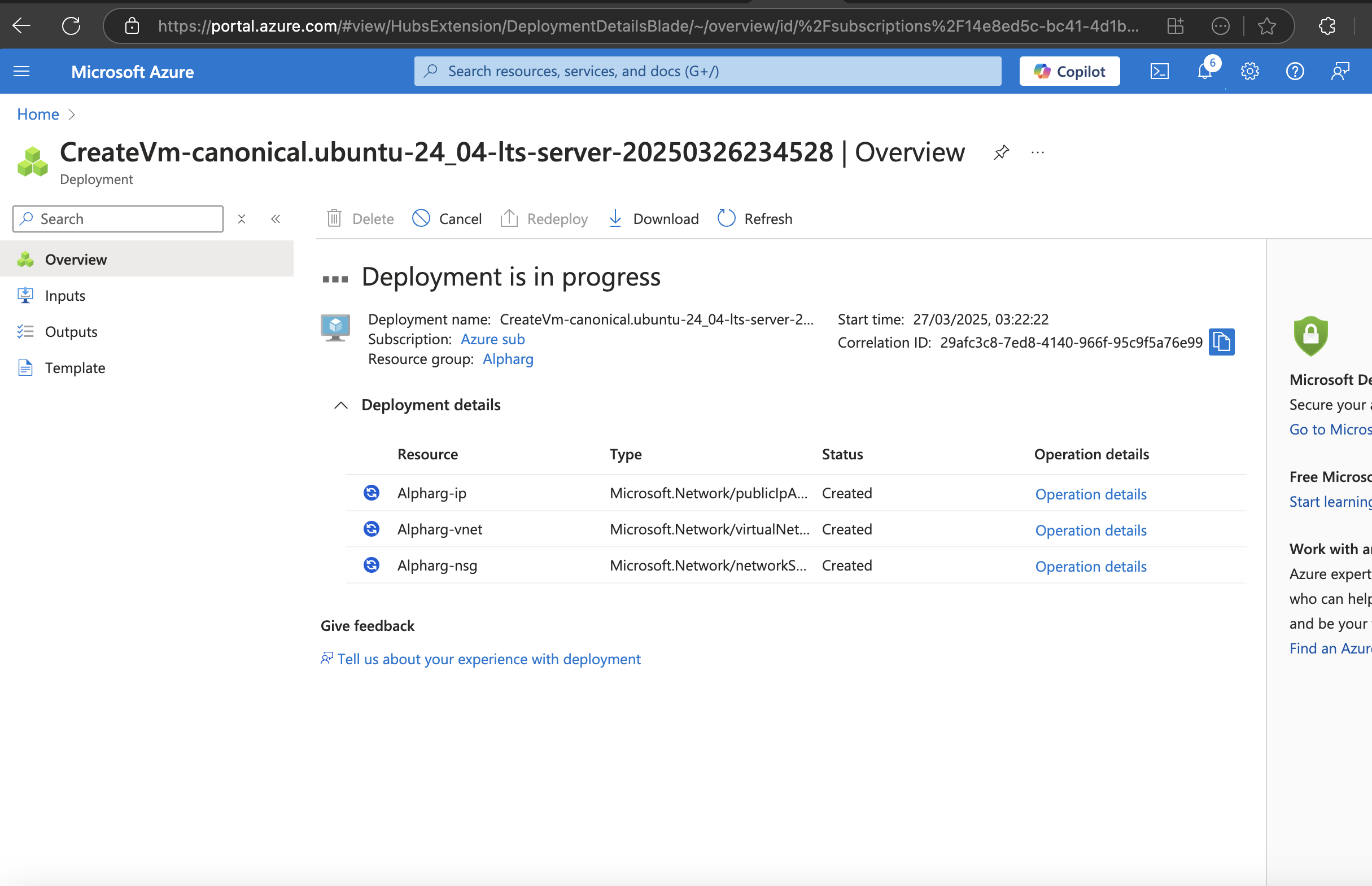This screenshot has width=1372, height=886.
Task: Open the help question mark menu
Action: pos(1295,71)
